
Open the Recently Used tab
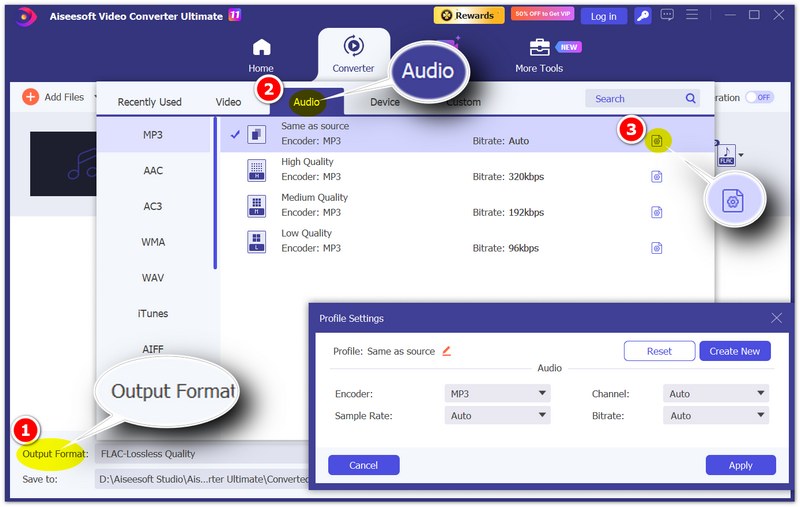click(x=149, y=102)
